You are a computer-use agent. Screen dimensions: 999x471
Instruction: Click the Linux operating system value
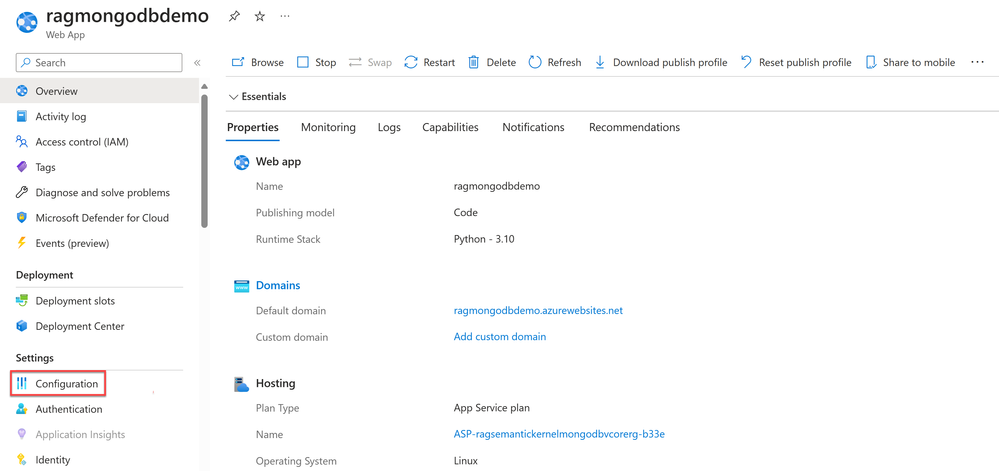[x=465, y=461]
